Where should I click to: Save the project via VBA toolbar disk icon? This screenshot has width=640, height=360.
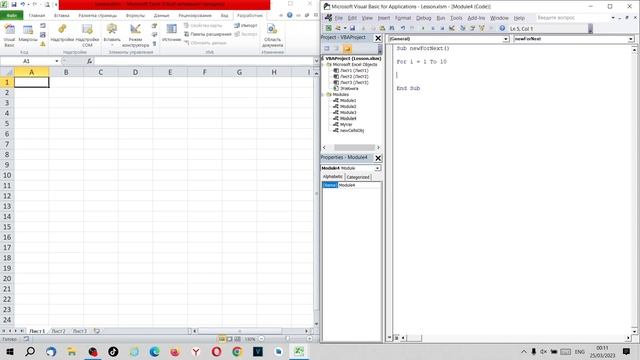click(352, 28)
